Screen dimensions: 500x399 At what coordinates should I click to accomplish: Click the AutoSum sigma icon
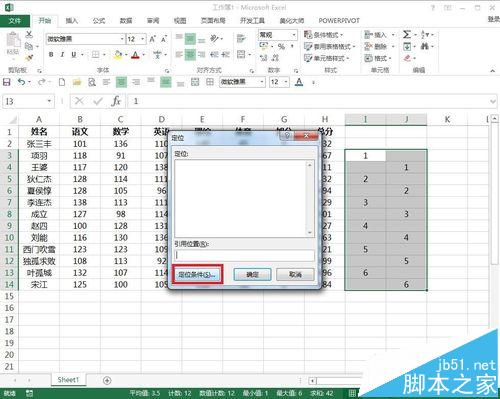pos(407,34)
